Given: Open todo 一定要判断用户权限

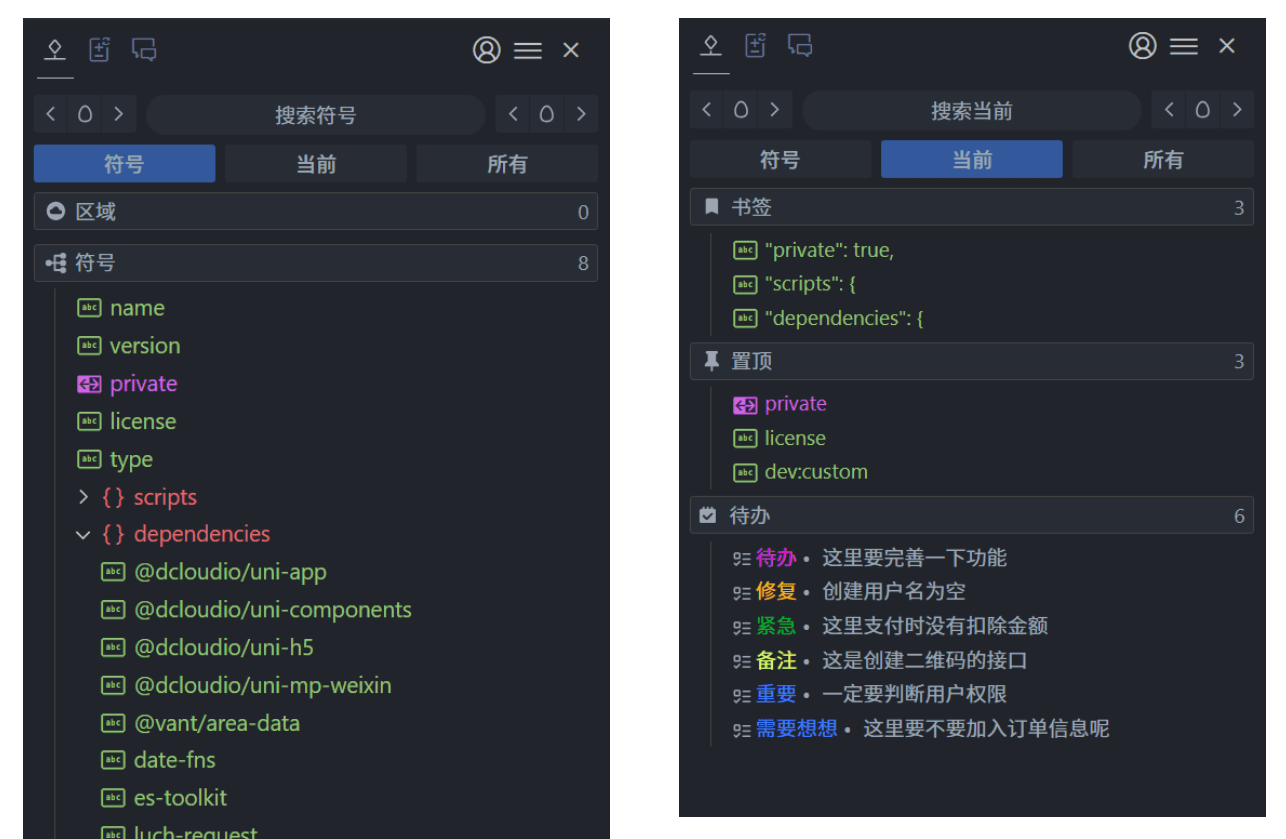Looking at the screenshot, I should click(x=914, y=694).
